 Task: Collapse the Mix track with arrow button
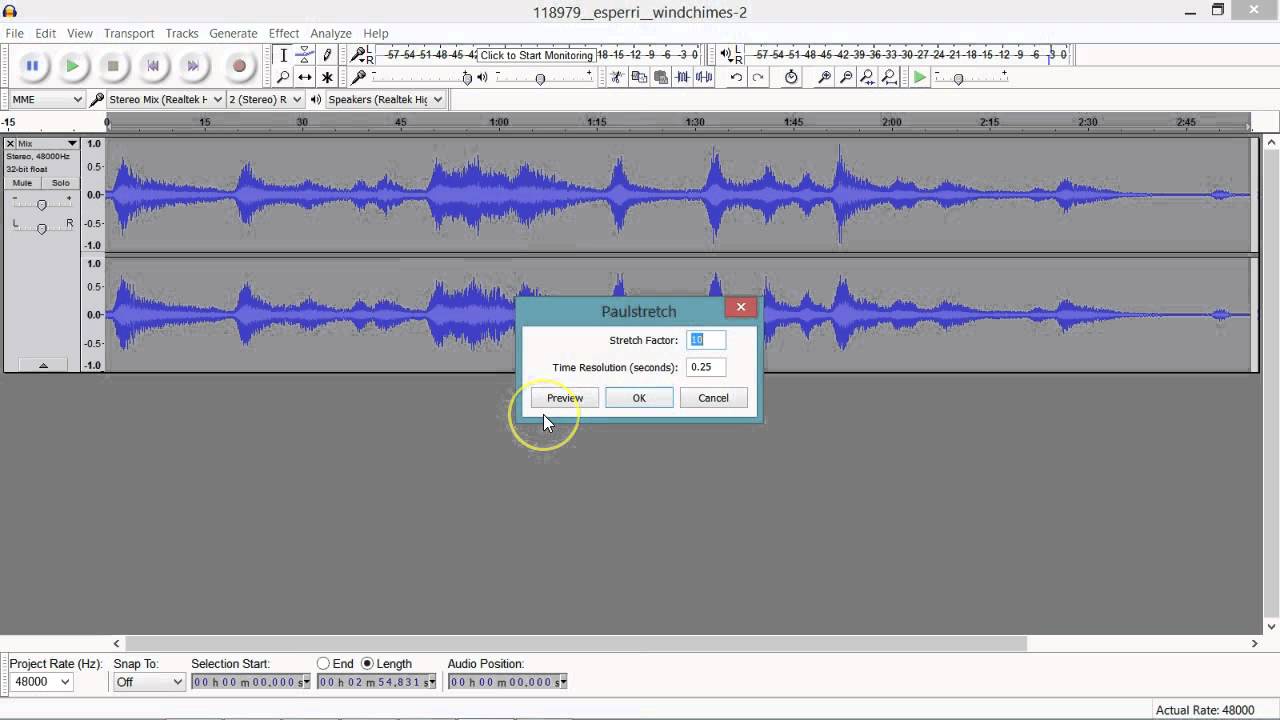(43, 365)
